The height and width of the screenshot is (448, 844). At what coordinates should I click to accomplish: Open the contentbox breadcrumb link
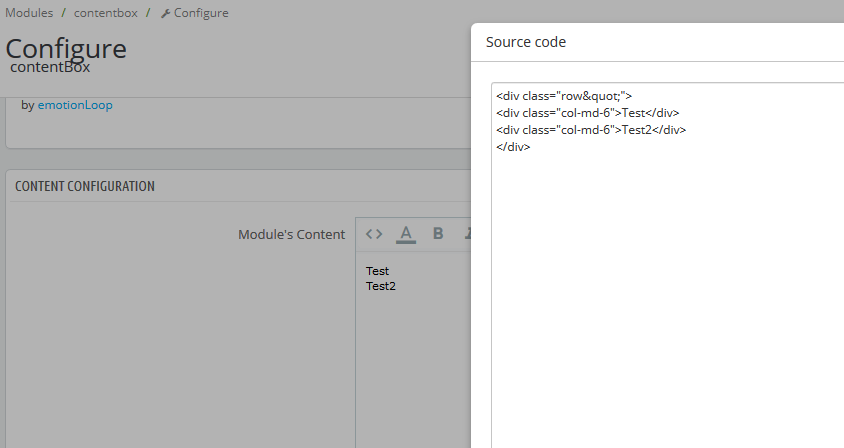click(106, 13)
